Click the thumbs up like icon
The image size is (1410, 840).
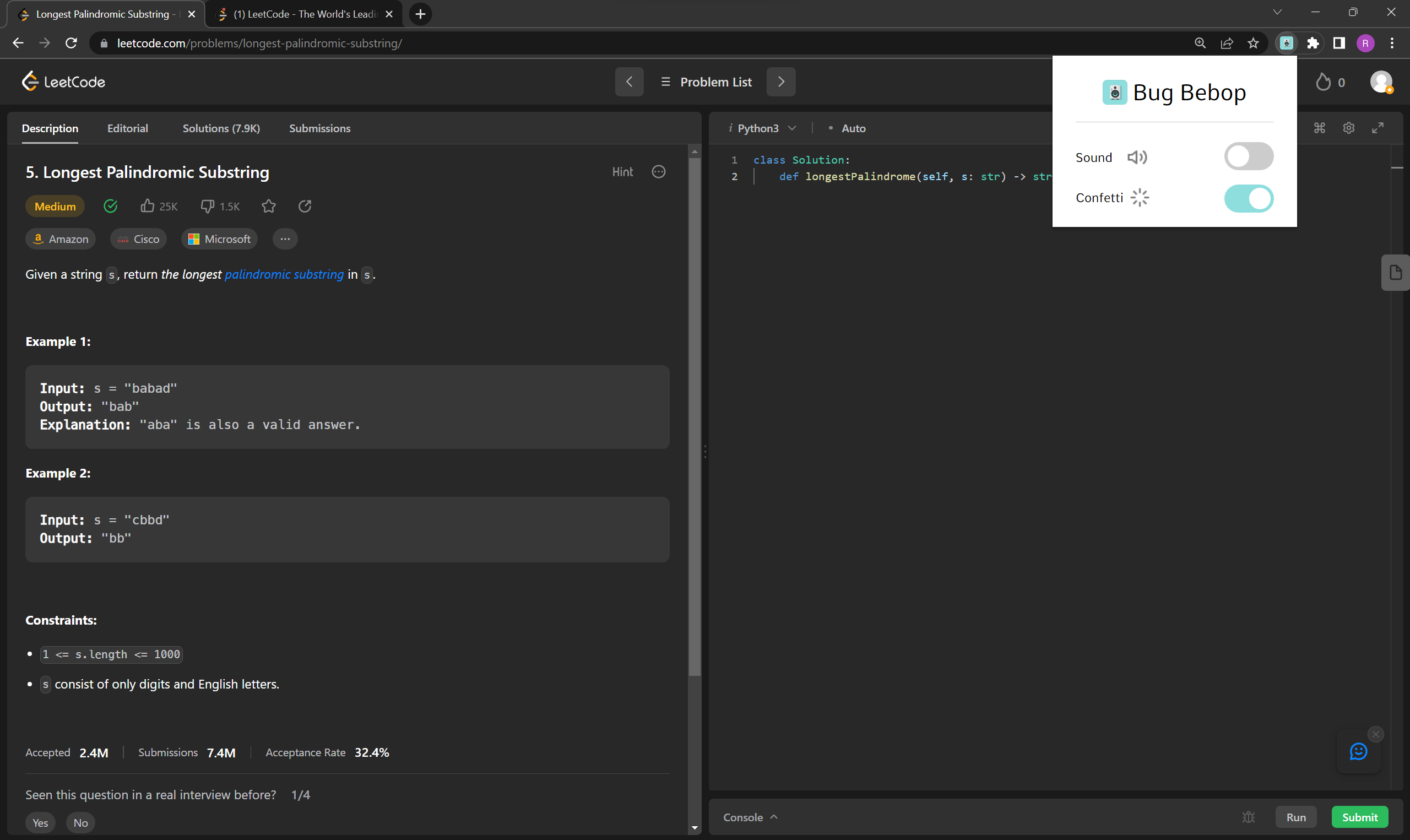point(147,206)
